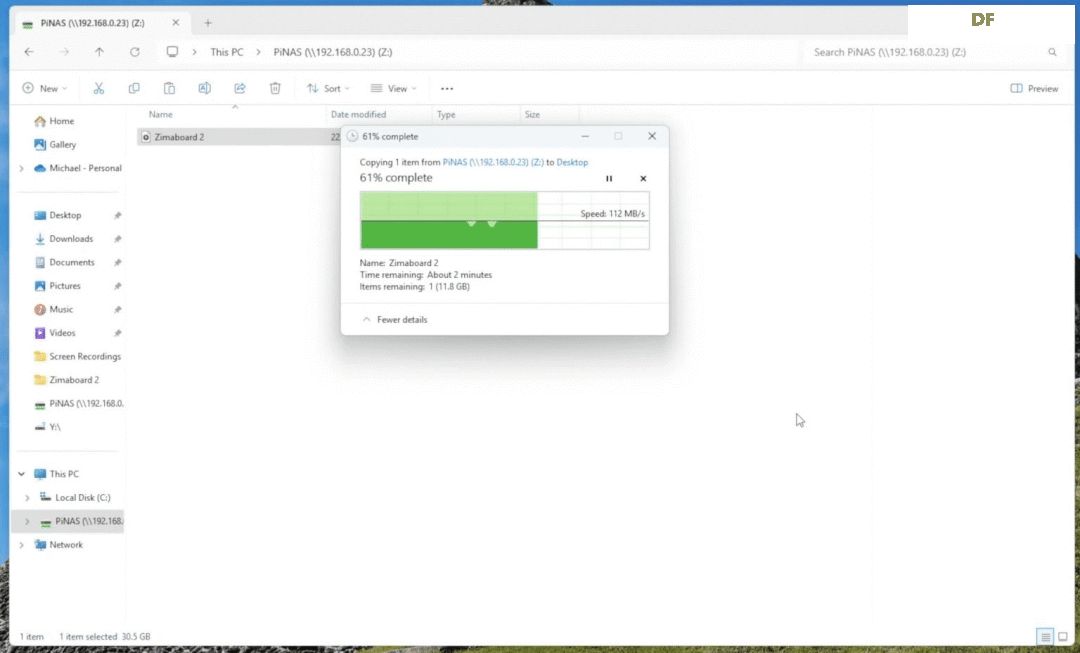This screenshot has width=1080, height=653.
Task: Open a new Explorer tab with plus
Action: click(208, 23)
